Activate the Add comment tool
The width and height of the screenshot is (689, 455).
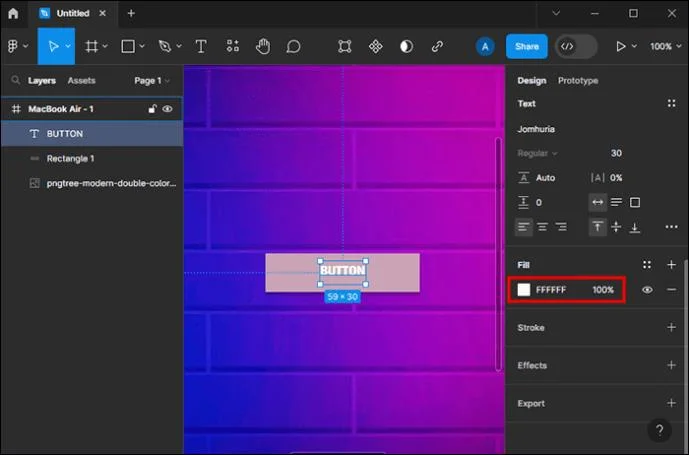tap(293, 46)
